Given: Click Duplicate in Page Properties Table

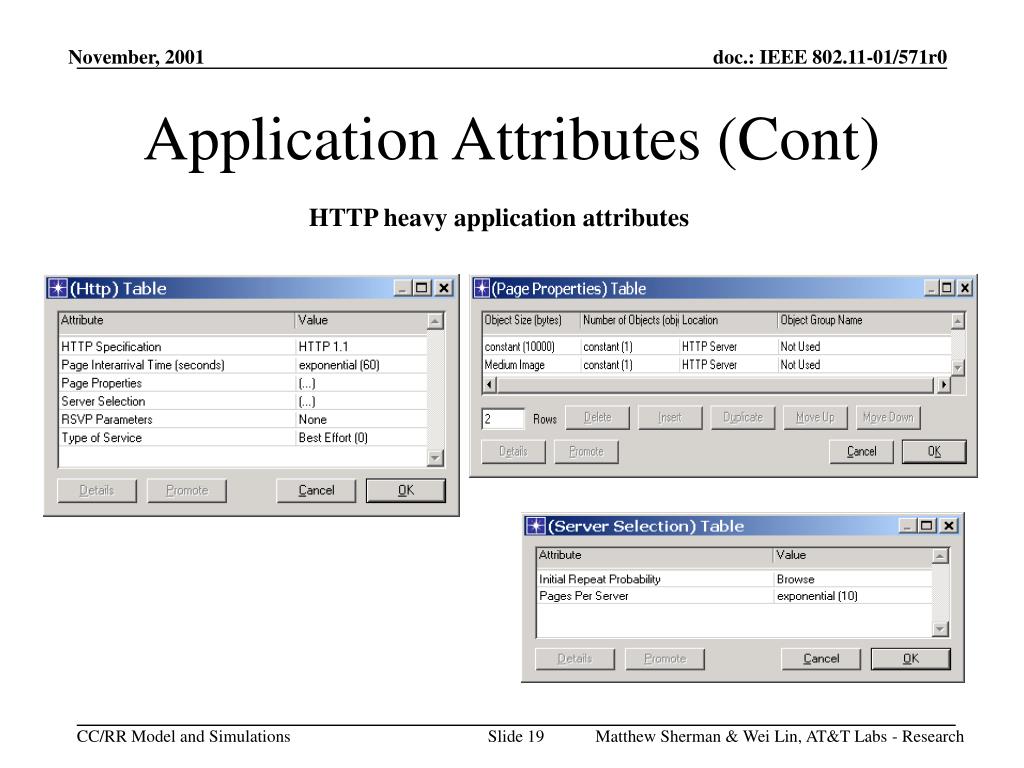Looking at the screenshot, I should point(743,417).
